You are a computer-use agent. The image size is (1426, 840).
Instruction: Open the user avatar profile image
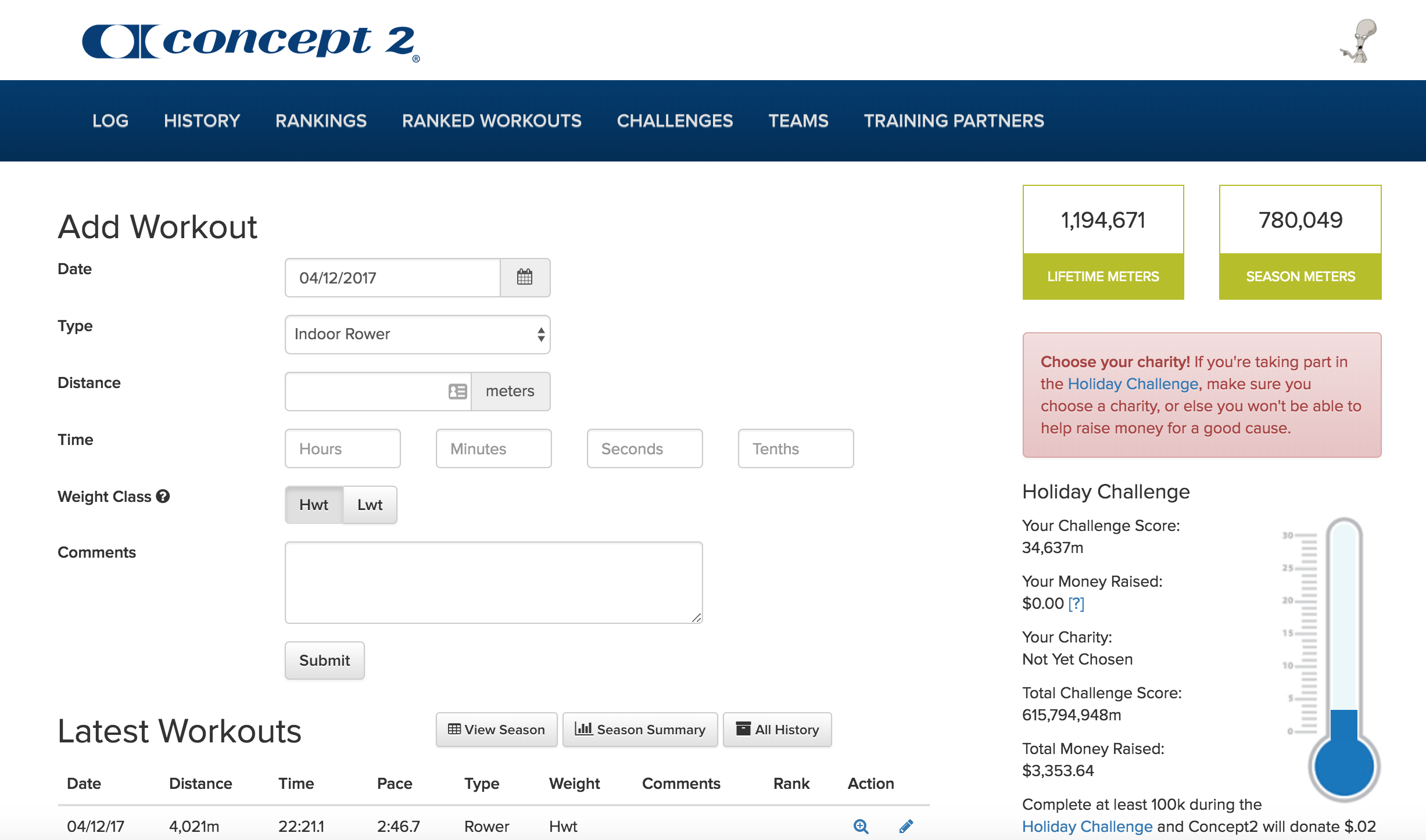point(1359,41)
